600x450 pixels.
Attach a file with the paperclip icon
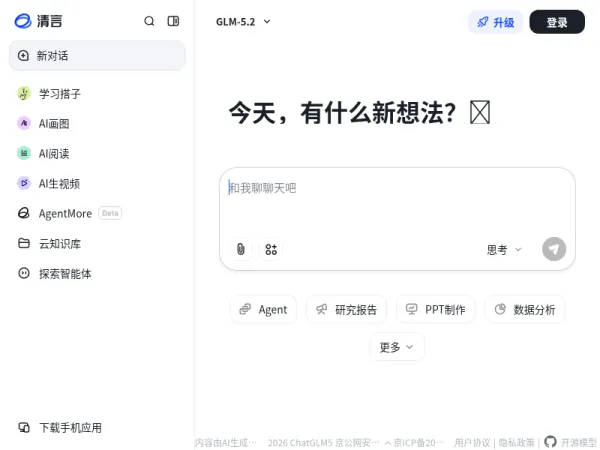pos(241,249)
